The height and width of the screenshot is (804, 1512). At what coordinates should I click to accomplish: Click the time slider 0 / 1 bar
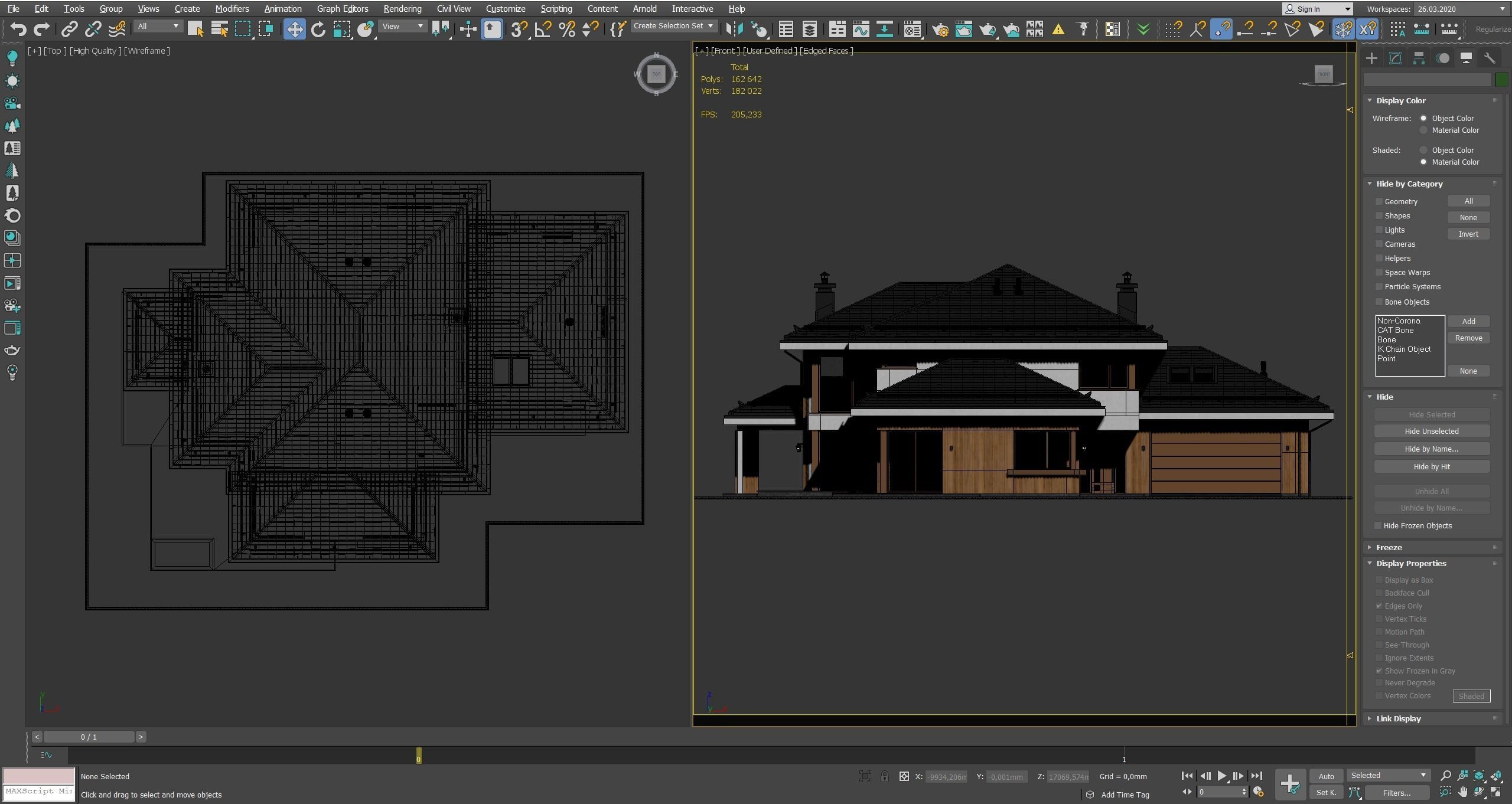(x=89, y=737)
